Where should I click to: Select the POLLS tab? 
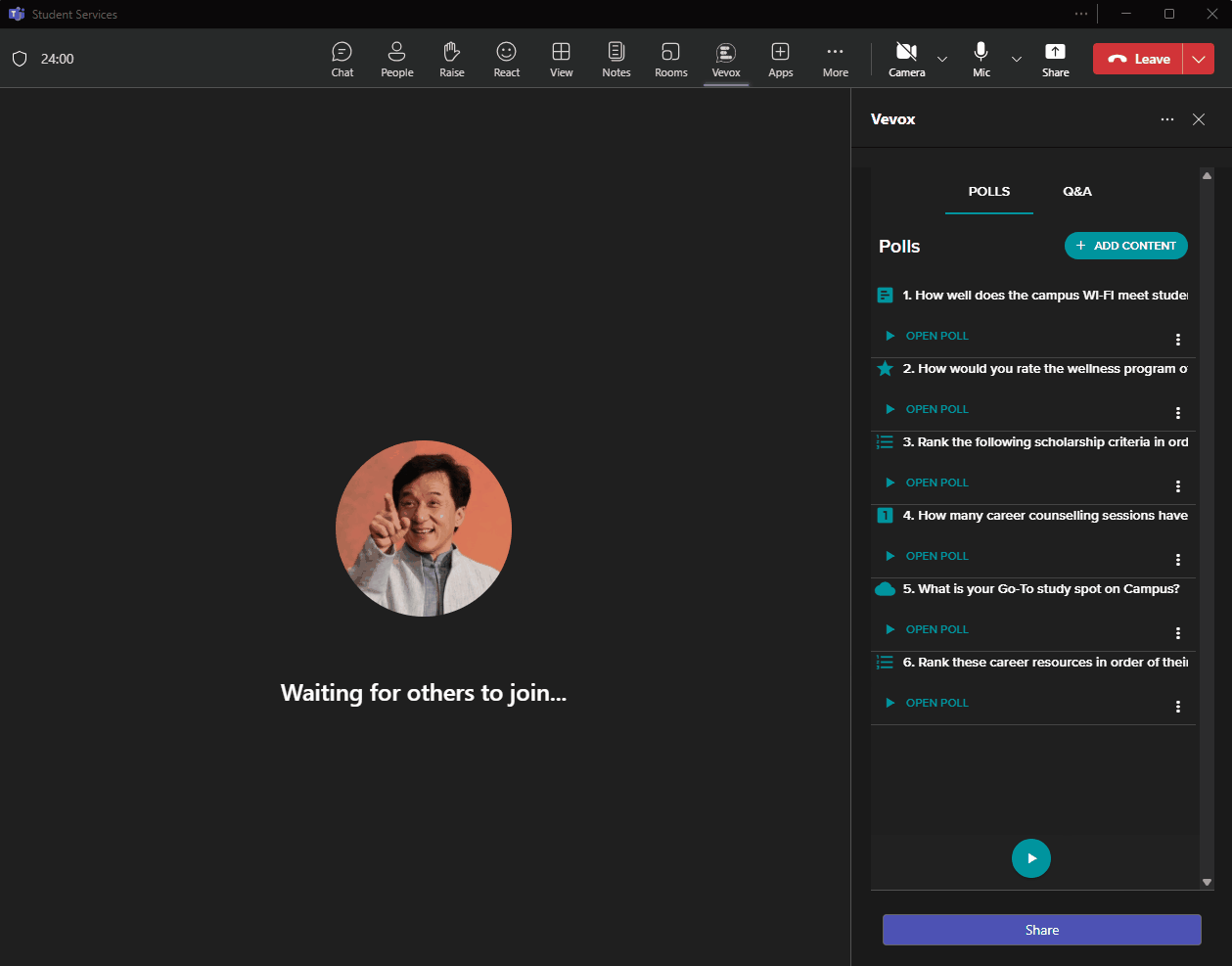point(988,192)
